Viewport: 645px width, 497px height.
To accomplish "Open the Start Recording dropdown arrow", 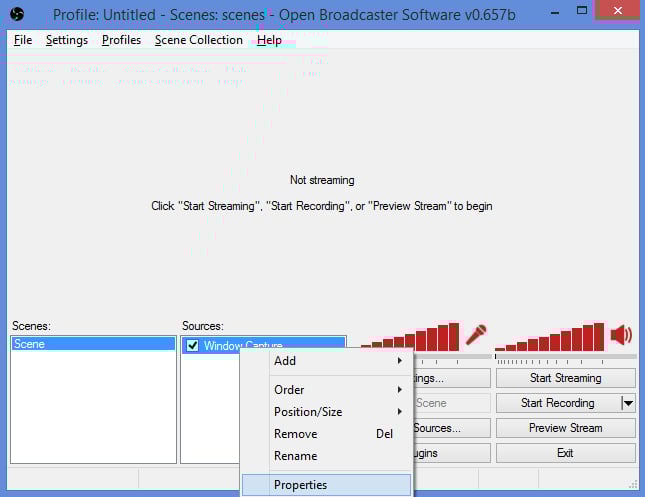I will tap(628, 403).
